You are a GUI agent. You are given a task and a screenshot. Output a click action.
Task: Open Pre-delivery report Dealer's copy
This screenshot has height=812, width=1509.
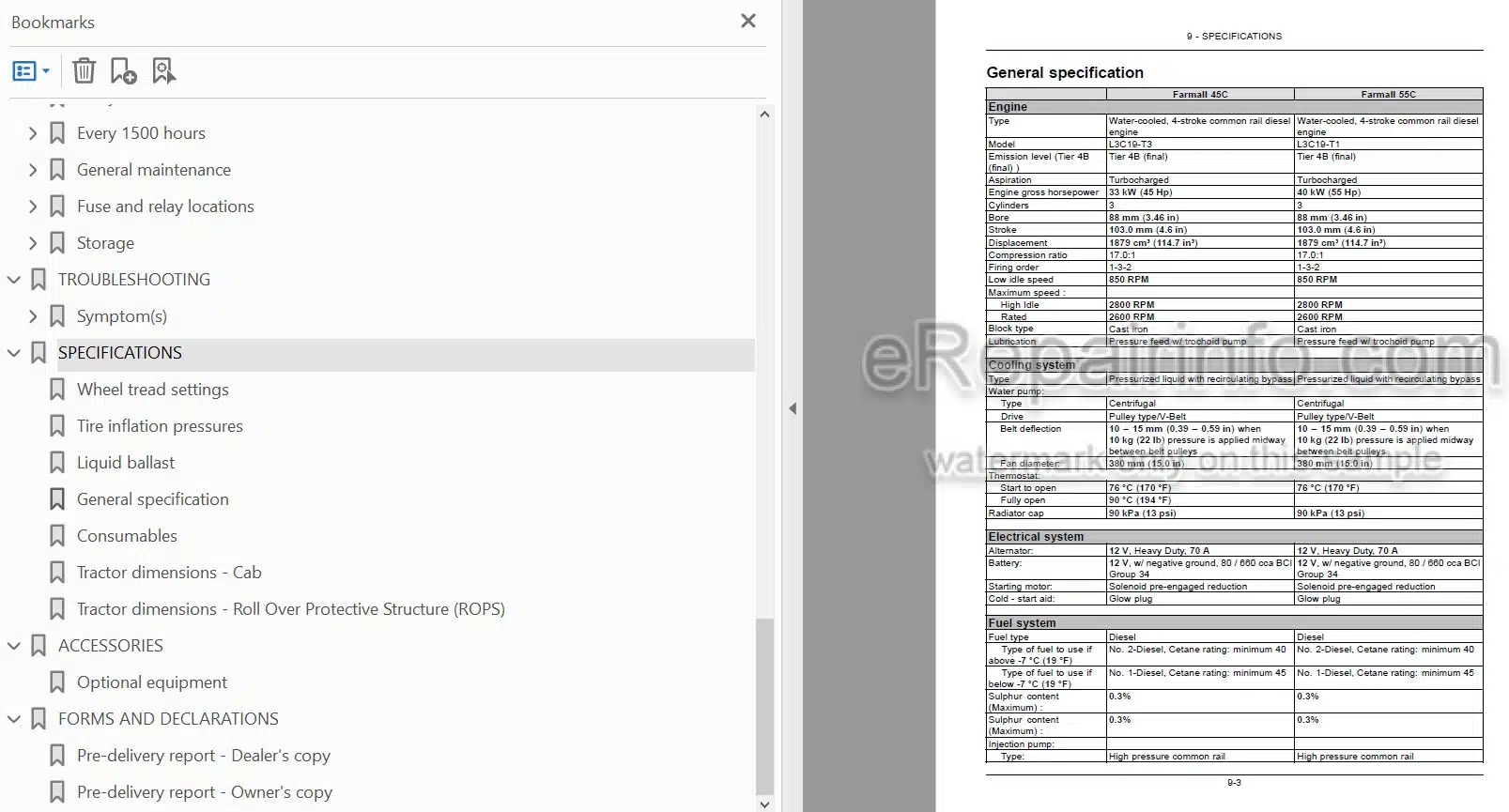(x=204, y=756)
